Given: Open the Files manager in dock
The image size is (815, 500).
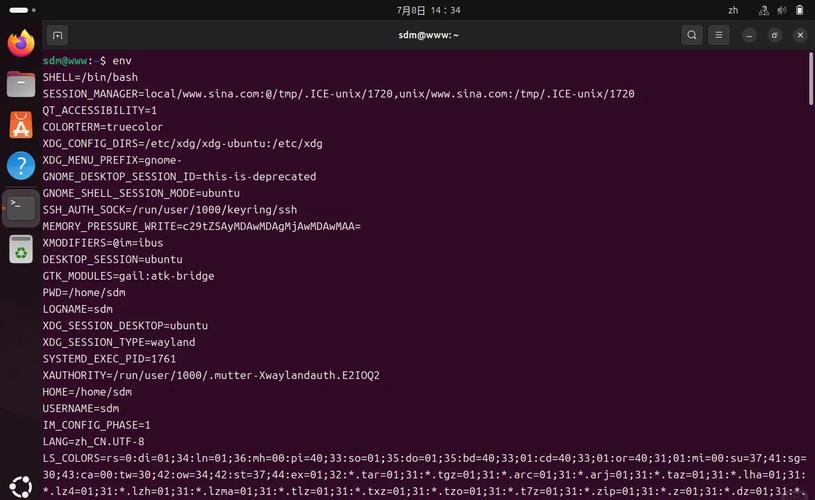Looking at the screenshot, I should (21, 84).
